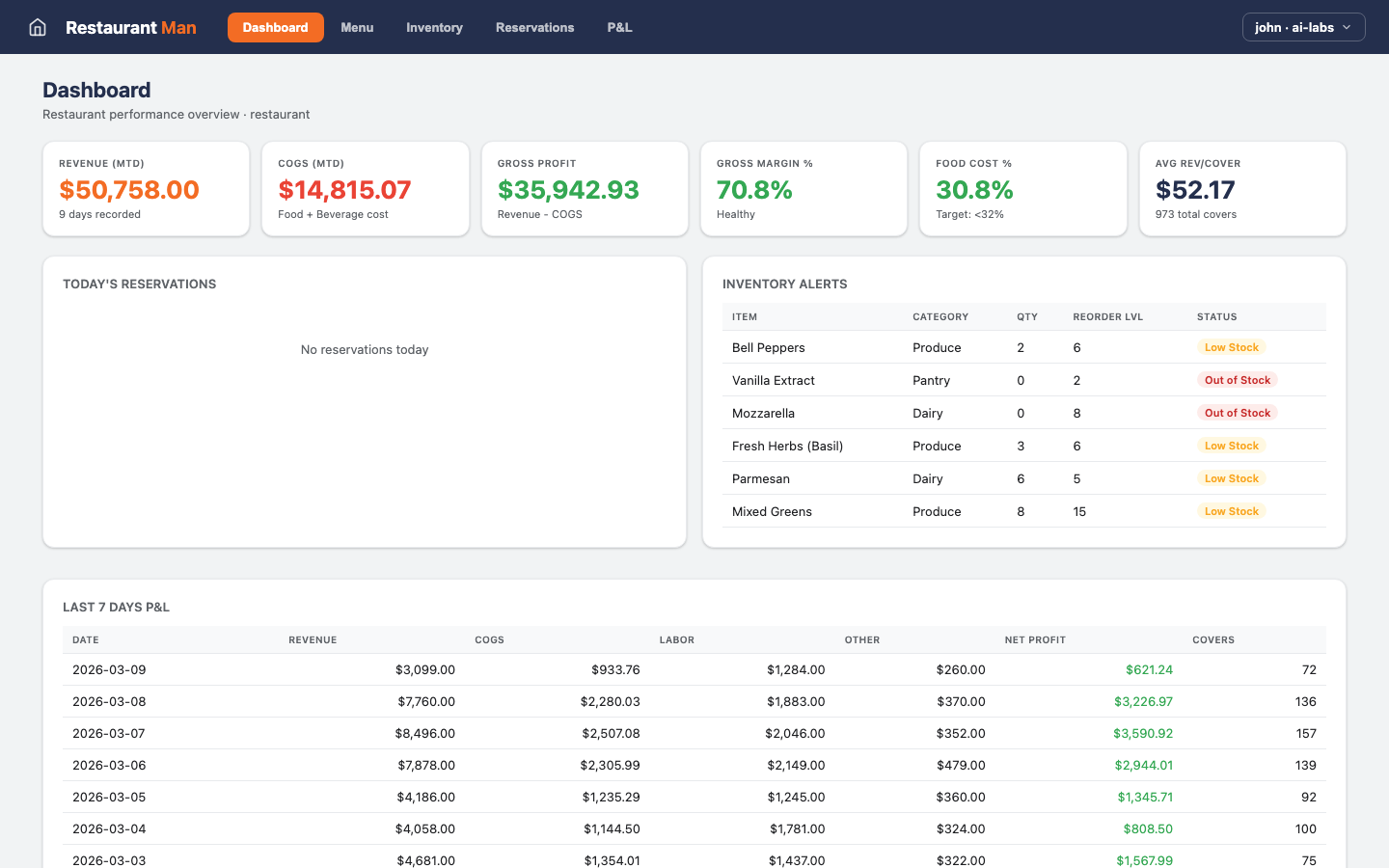Open the P&L report
The height and width of the screenshot is (868, 1389).
coord(619,27)
